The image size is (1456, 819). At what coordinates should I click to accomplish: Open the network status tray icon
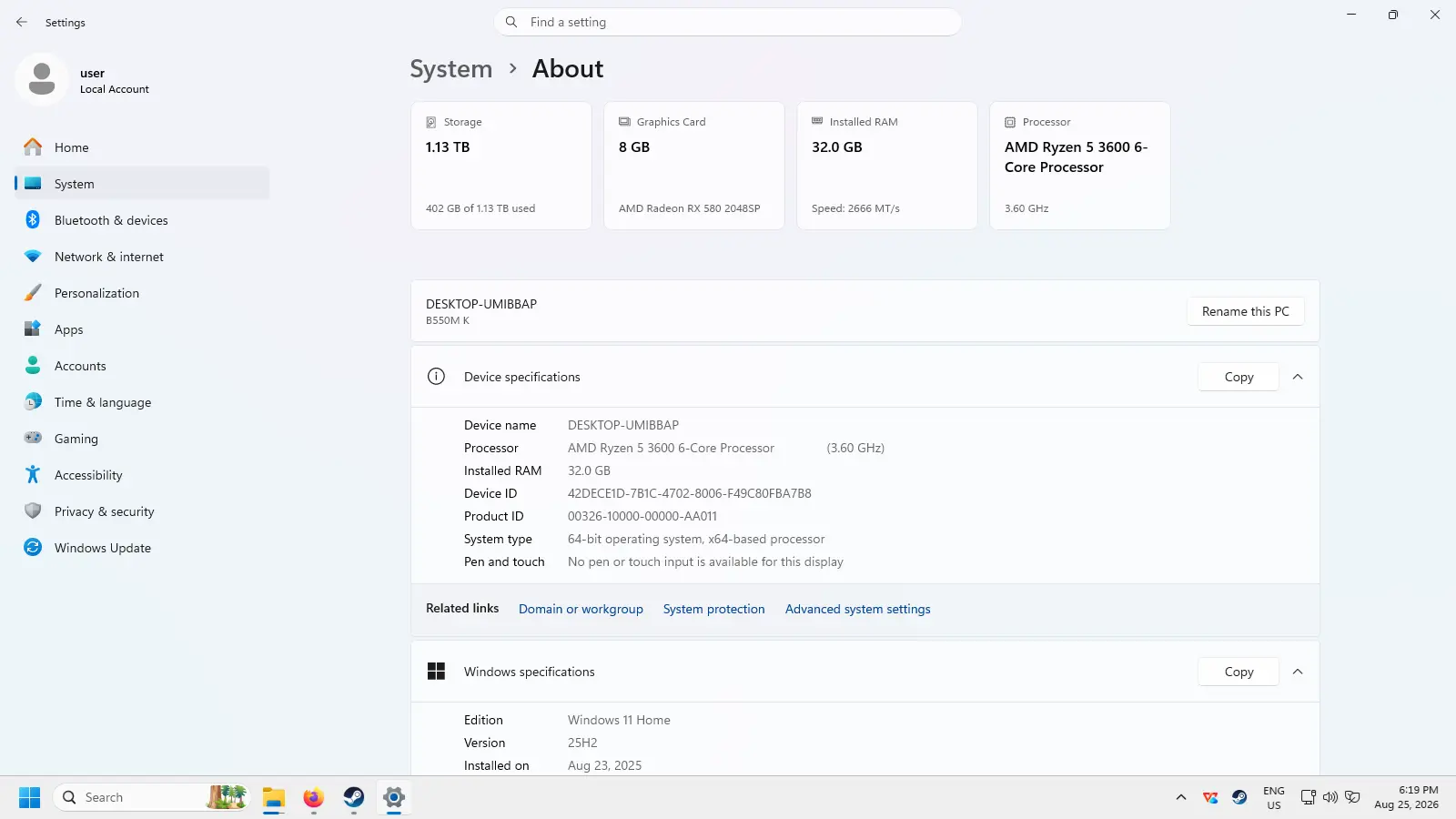[1308, 797]
